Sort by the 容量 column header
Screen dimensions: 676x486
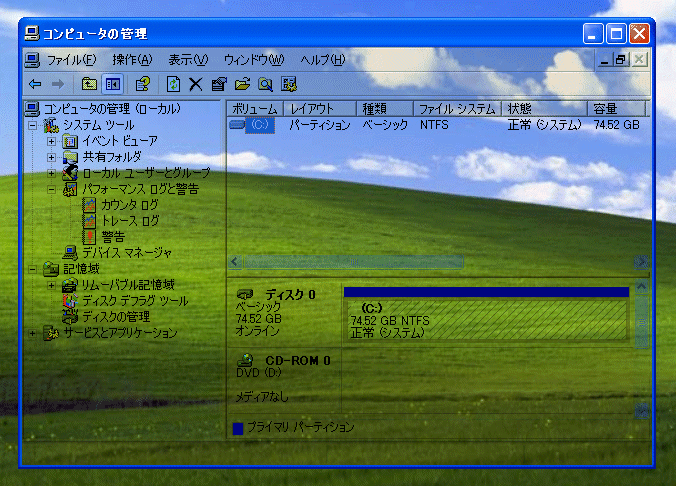coord(617,109)
